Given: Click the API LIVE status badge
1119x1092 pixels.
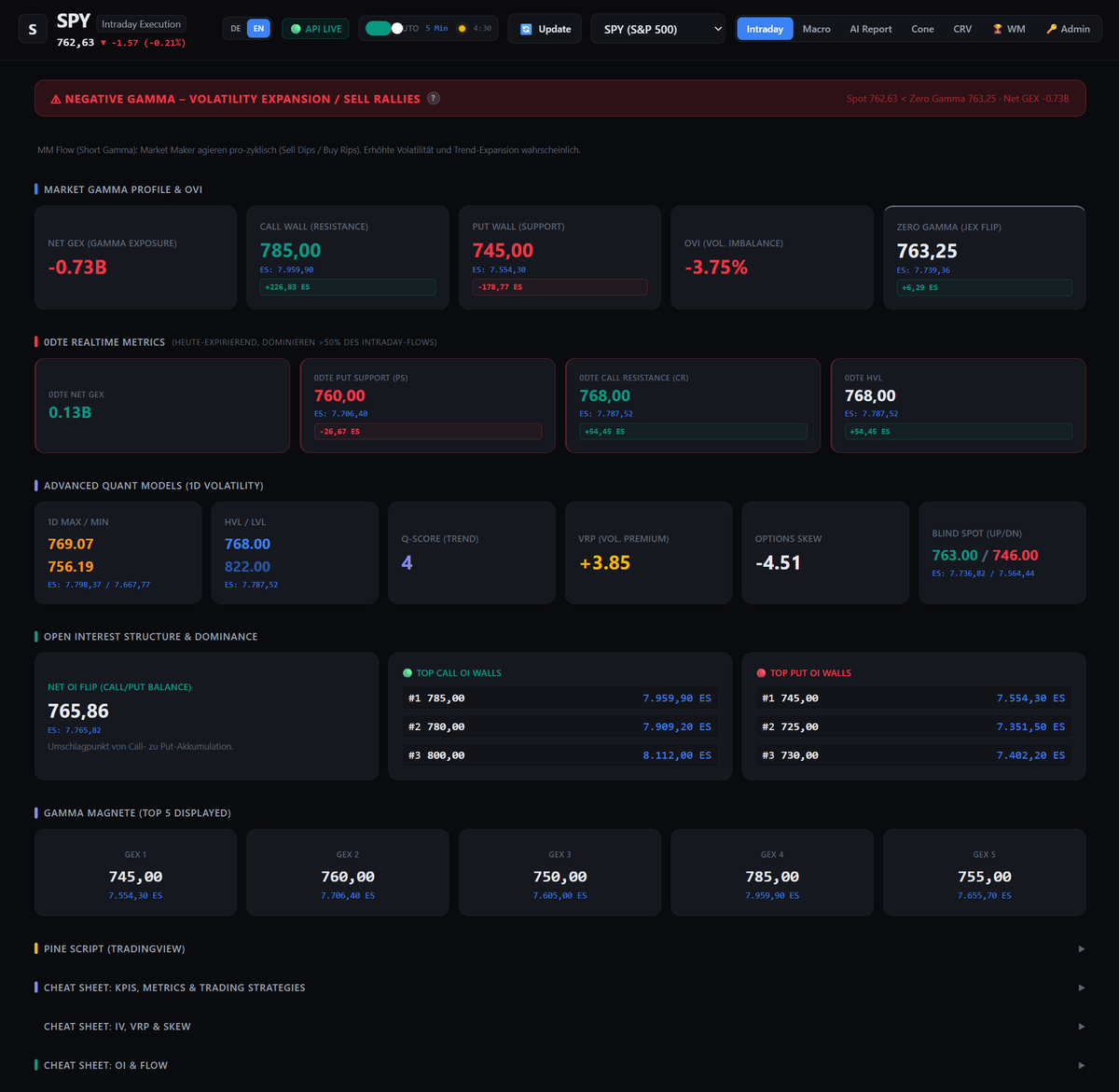Looking at the screenshot, I should [x=315, y=29].
